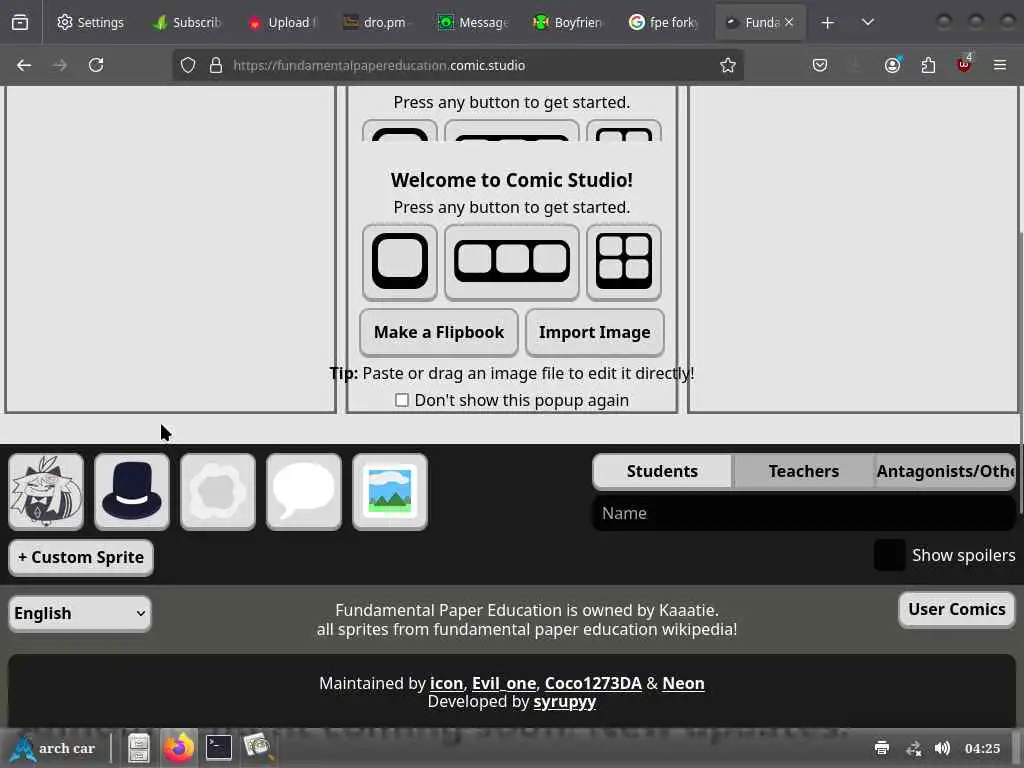Reload the current page
The image size is (1024, 768).
click(96, 65)
